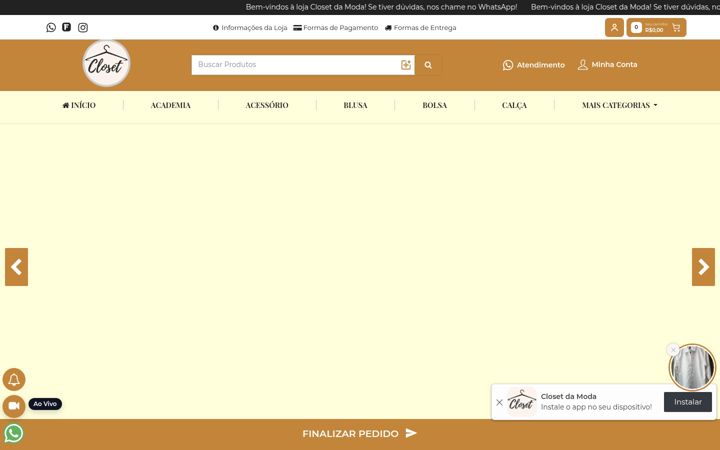The width and height of the screenshot is (720, 450).
Task: Open the shopping cart button
Action: tap(656, 28)
